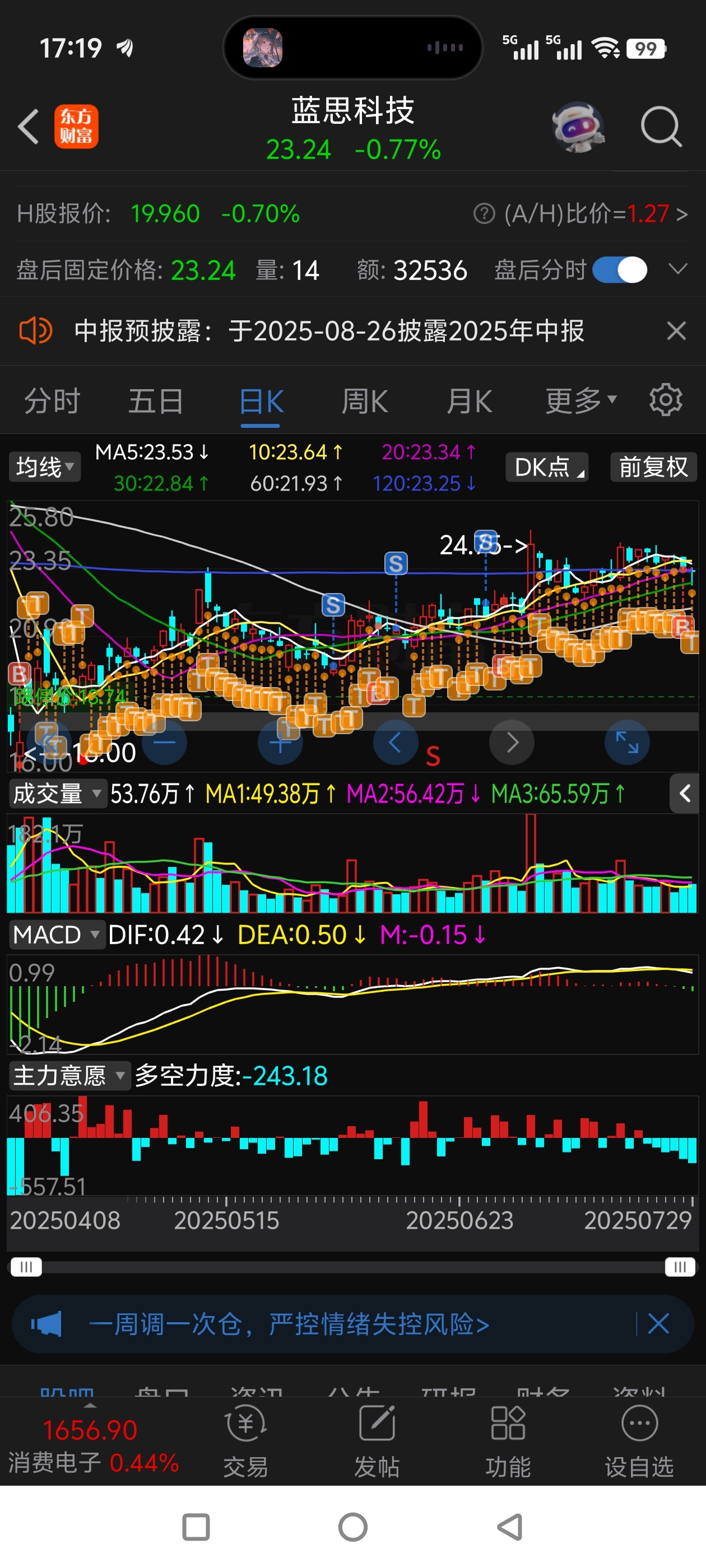
Task: Open the 主力意愿 indicator dropdown
Action: coord(69,1076)
